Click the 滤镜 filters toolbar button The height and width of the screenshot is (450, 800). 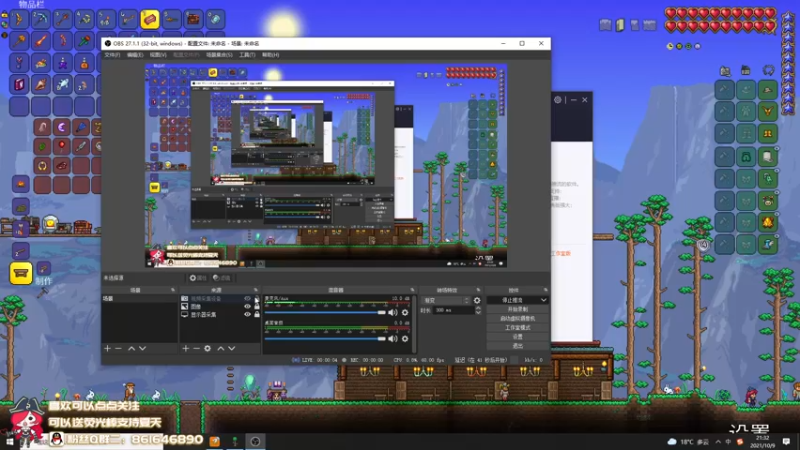point(222,278)
